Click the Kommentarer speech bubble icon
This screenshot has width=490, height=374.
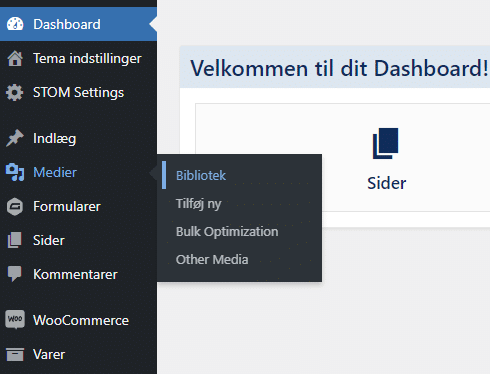[x=15, y=274]
